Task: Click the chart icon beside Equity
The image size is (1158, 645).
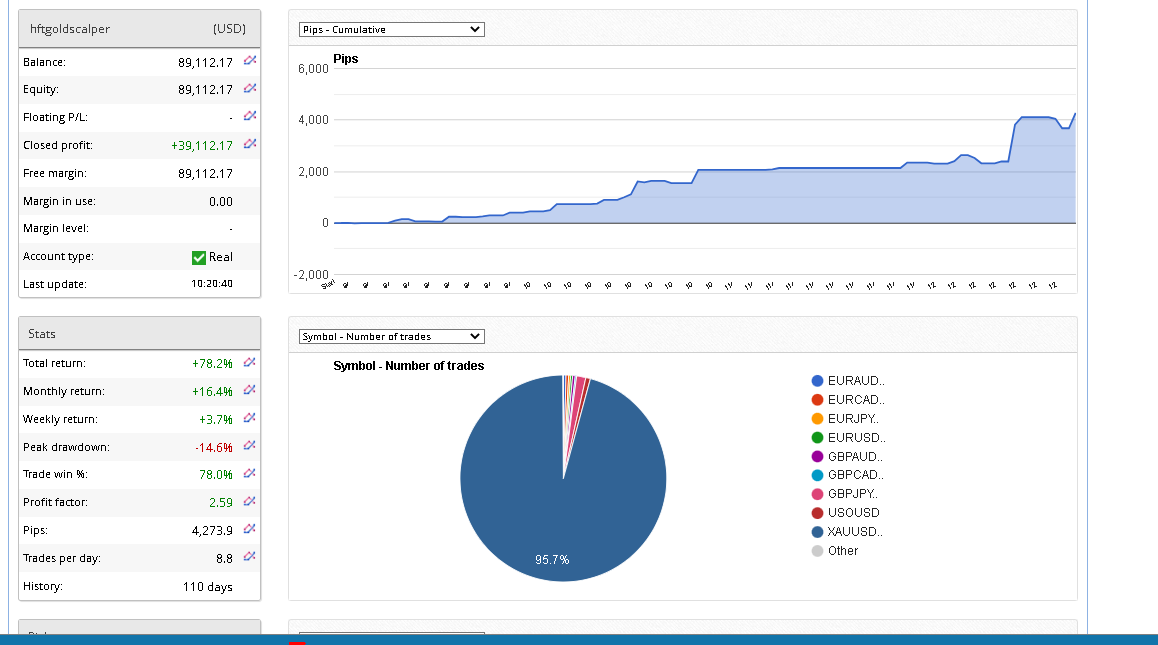Action: [250, 90]
